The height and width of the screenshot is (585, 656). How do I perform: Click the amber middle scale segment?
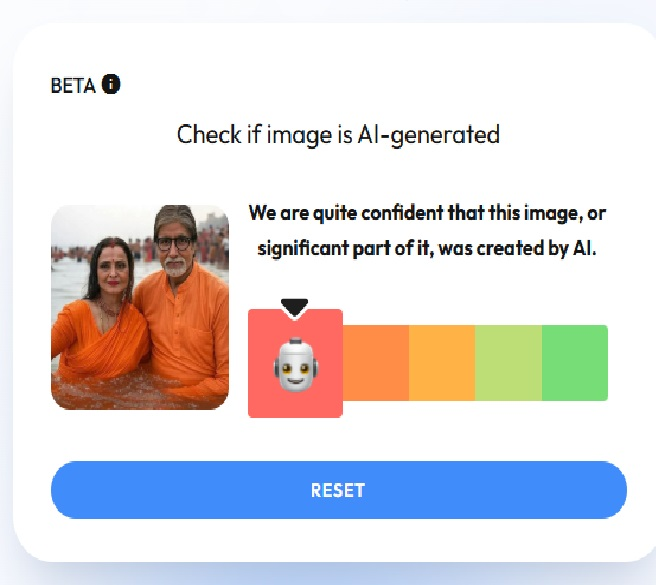pyautogui.click(x=442, y=363)
